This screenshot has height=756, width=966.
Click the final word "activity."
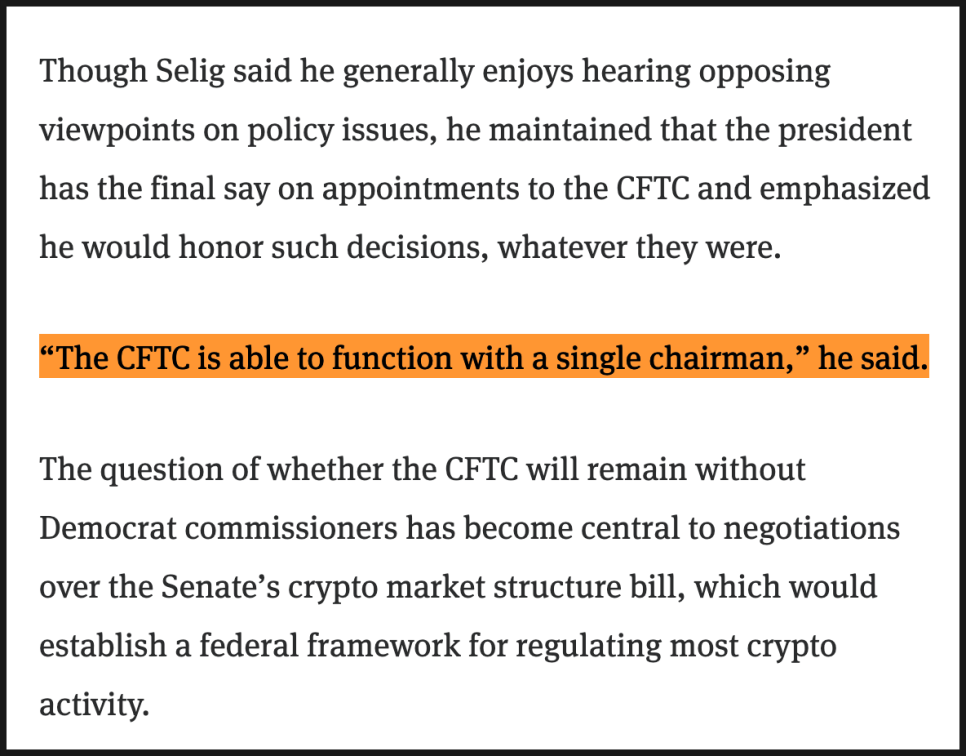coord(94,703)
